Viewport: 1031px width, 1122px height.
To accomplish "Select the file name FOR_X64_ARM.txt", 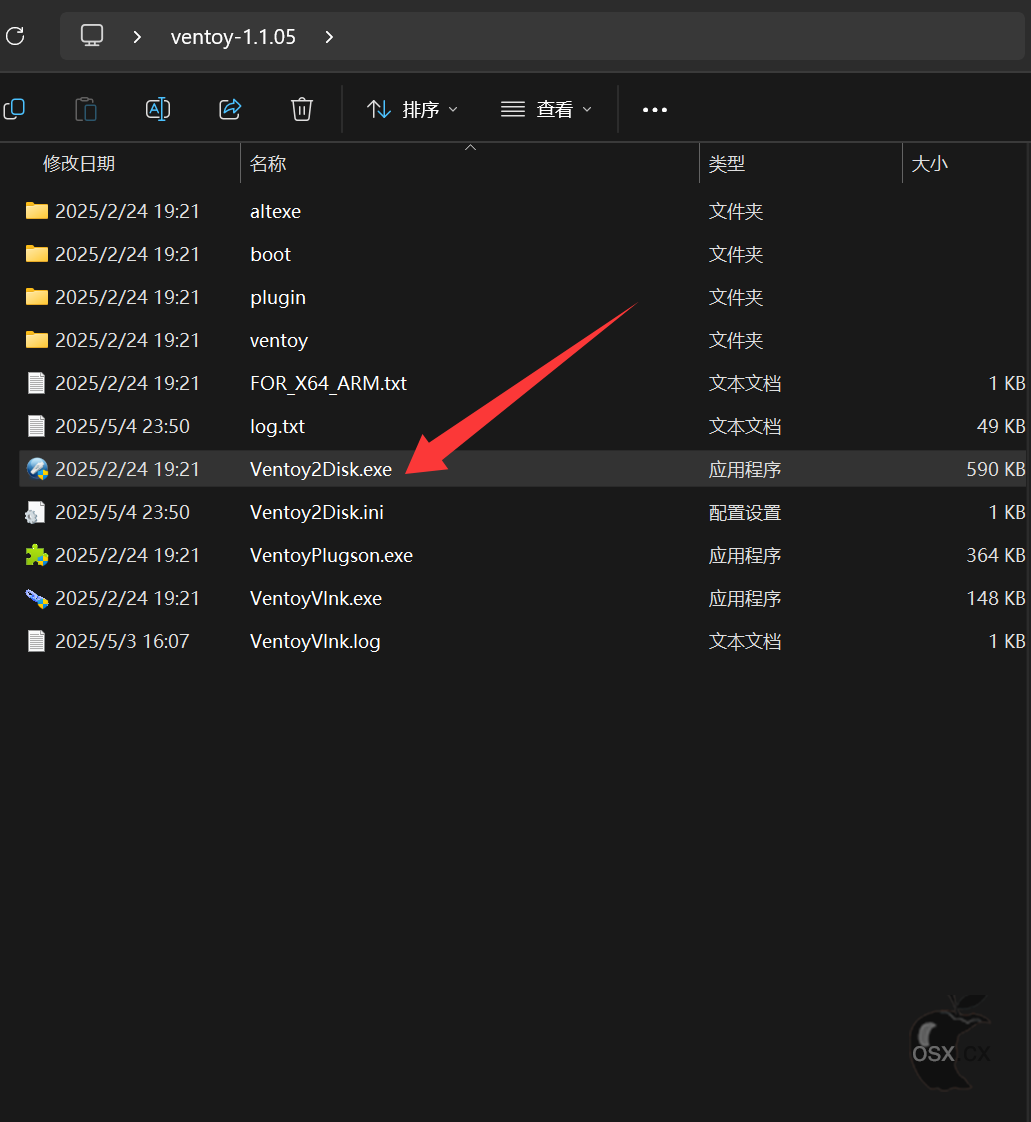I will [328, 384].
